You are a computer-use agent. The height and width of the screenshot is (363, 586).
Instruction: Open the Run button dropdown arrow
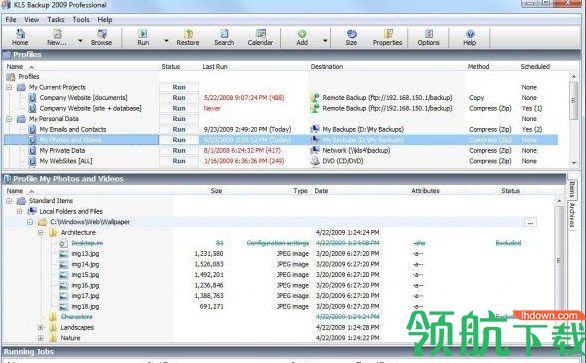point(166,40)
